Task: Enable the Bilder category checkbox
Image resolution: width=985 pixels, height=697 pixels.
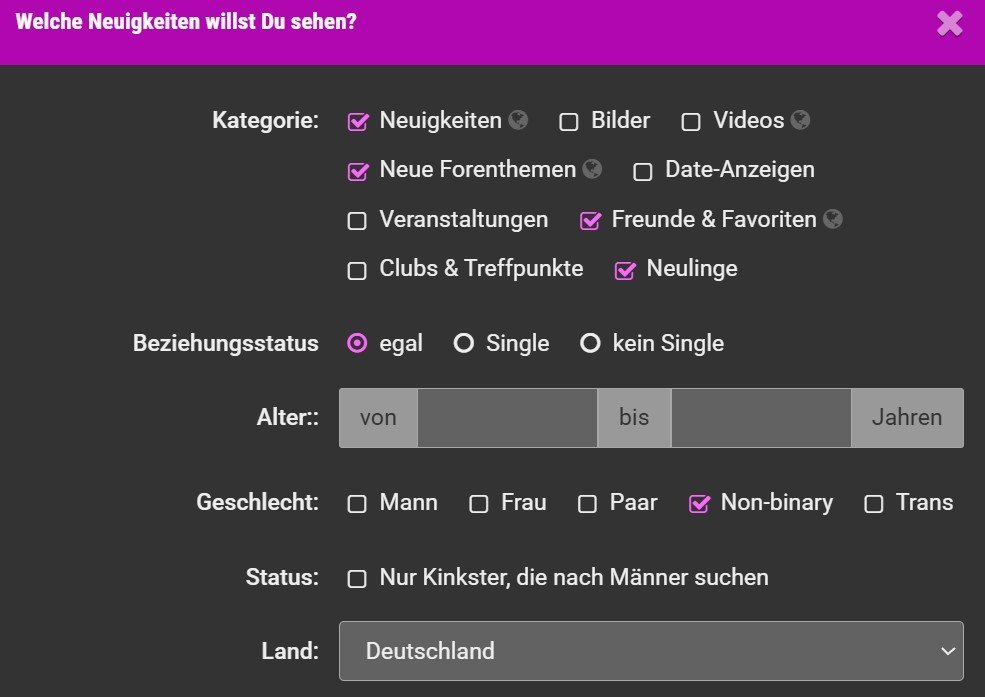Action: coord(569,122)
